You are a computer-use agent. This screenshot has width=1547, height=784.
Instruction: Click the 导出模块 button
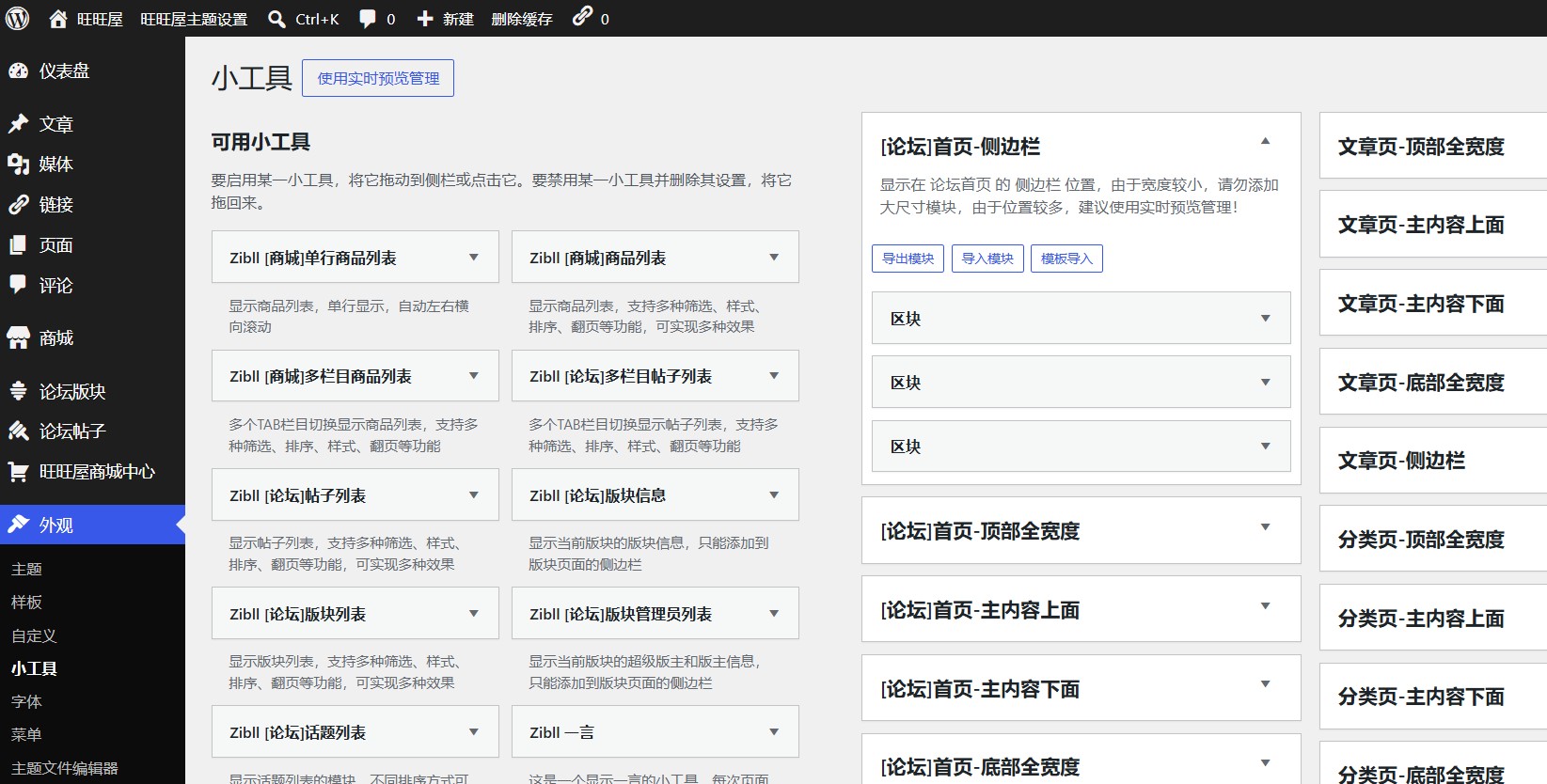click(x=908, y=259)
